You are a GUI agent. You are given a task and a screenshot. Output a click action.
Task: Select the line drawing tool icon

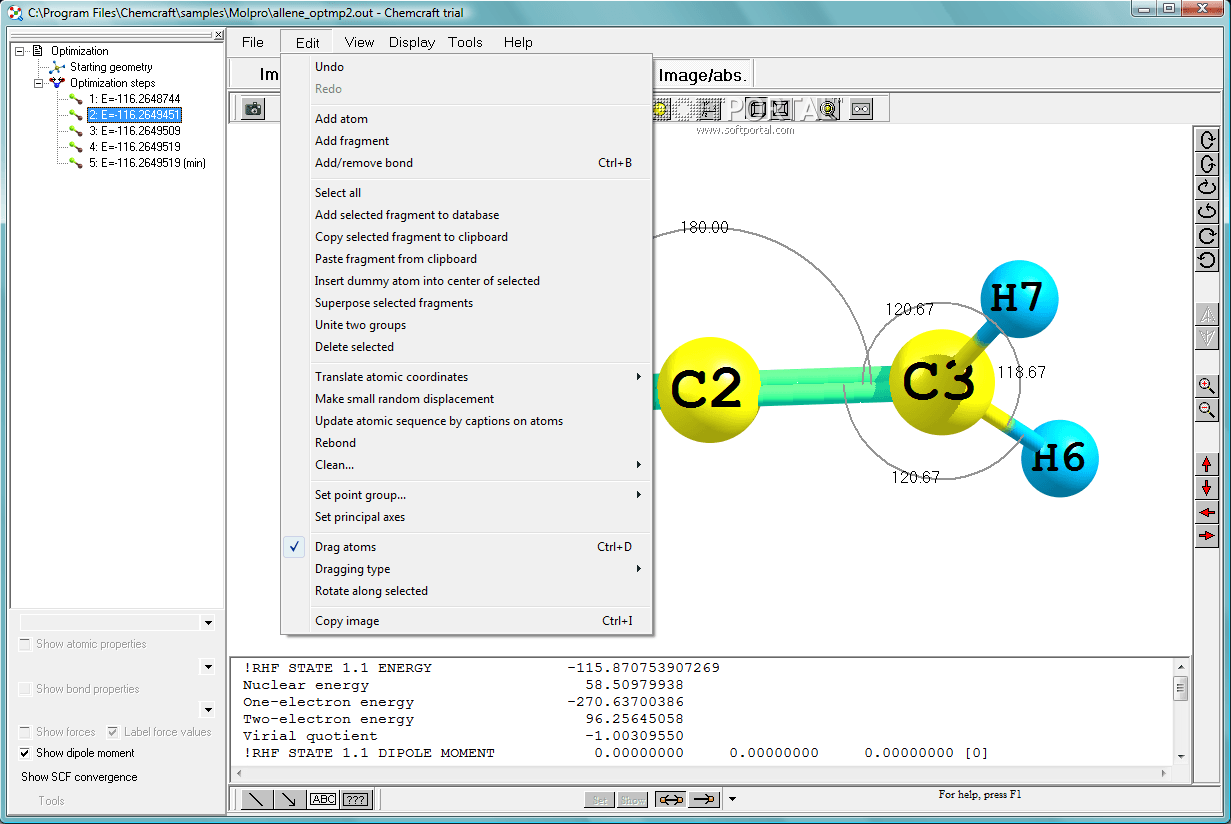tap(257, 799)
